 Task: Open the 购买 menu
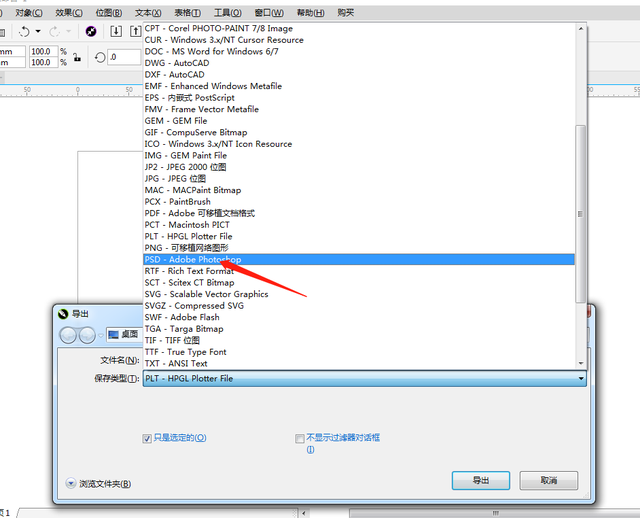[x=345, y=13]
